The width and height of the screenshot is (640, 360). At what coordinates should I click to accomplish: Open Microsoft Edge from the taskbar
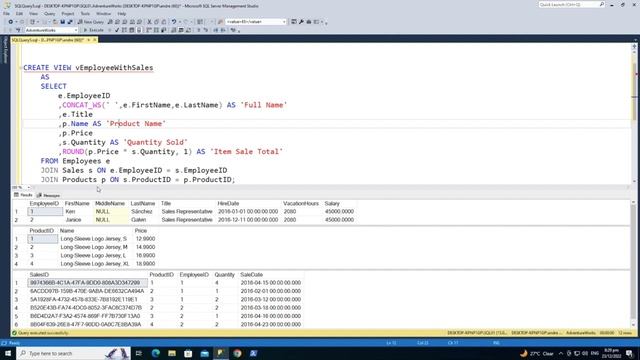coord(156,353)
